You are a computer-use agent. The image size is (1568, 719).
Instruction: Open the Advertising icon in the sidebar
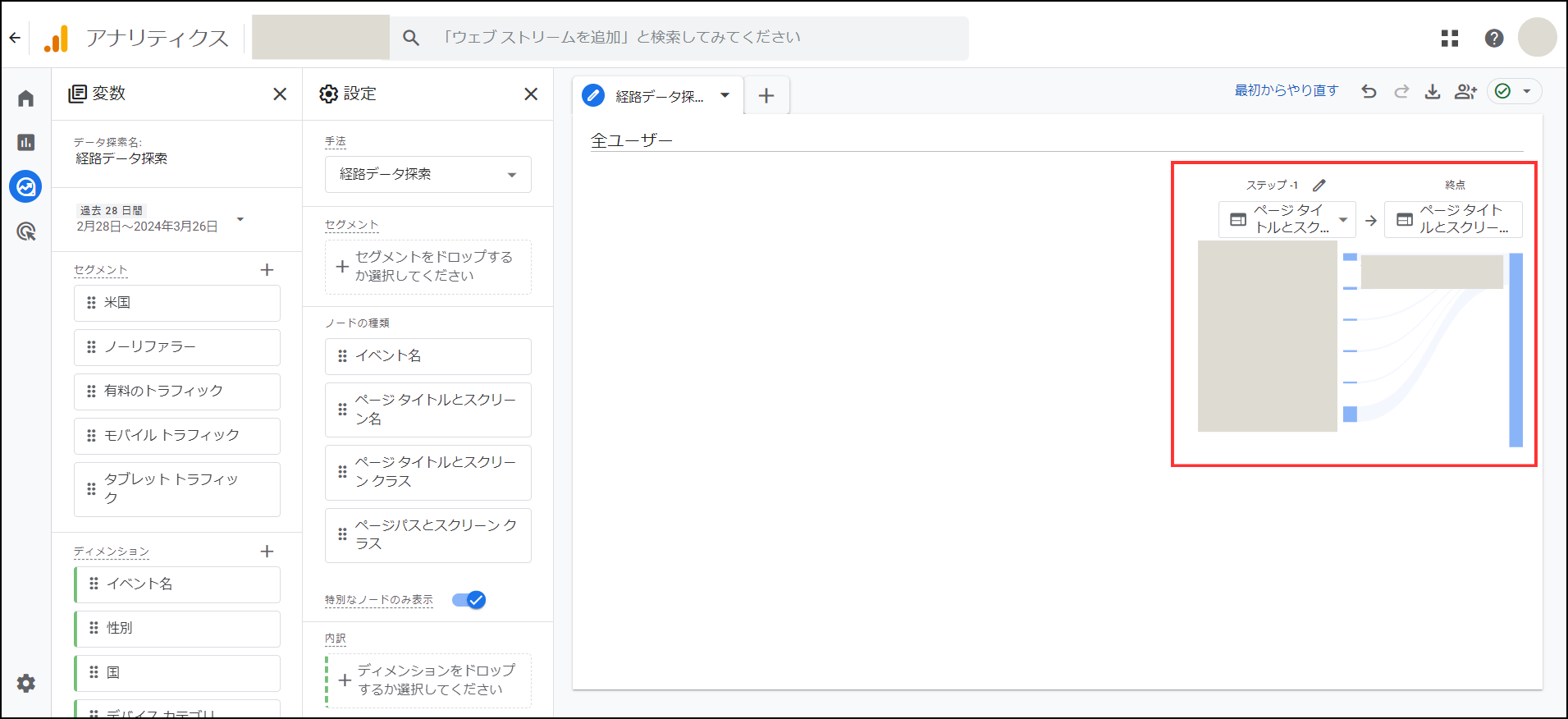point(26,231)
